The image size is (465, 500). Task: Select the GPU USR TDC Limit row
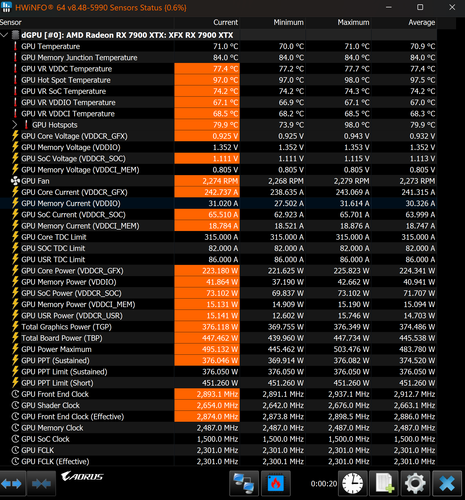click(218, 260)
